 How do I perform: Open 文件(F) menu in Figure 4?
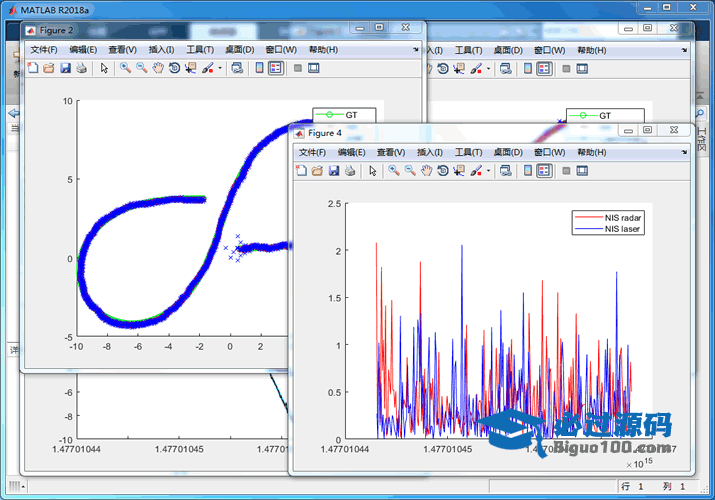[x=312, y=152]
